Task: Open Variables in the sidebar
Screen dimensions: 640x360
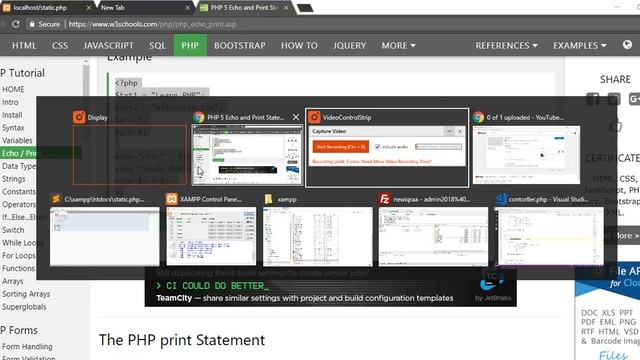Action: click(17, 140)
